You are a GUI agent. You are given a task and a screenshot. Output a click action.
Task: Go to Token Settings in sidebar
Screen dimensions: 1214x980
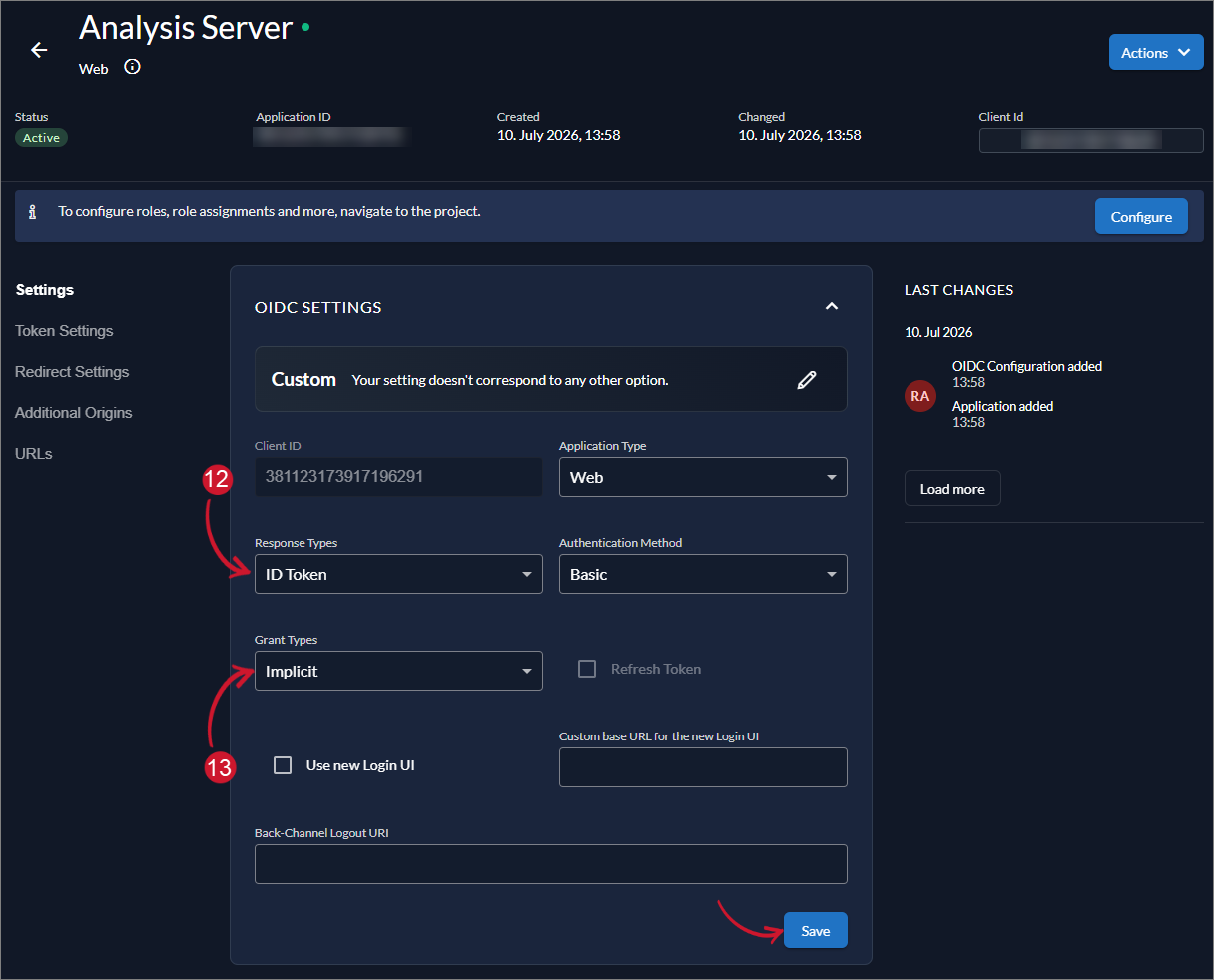[64, 331]
